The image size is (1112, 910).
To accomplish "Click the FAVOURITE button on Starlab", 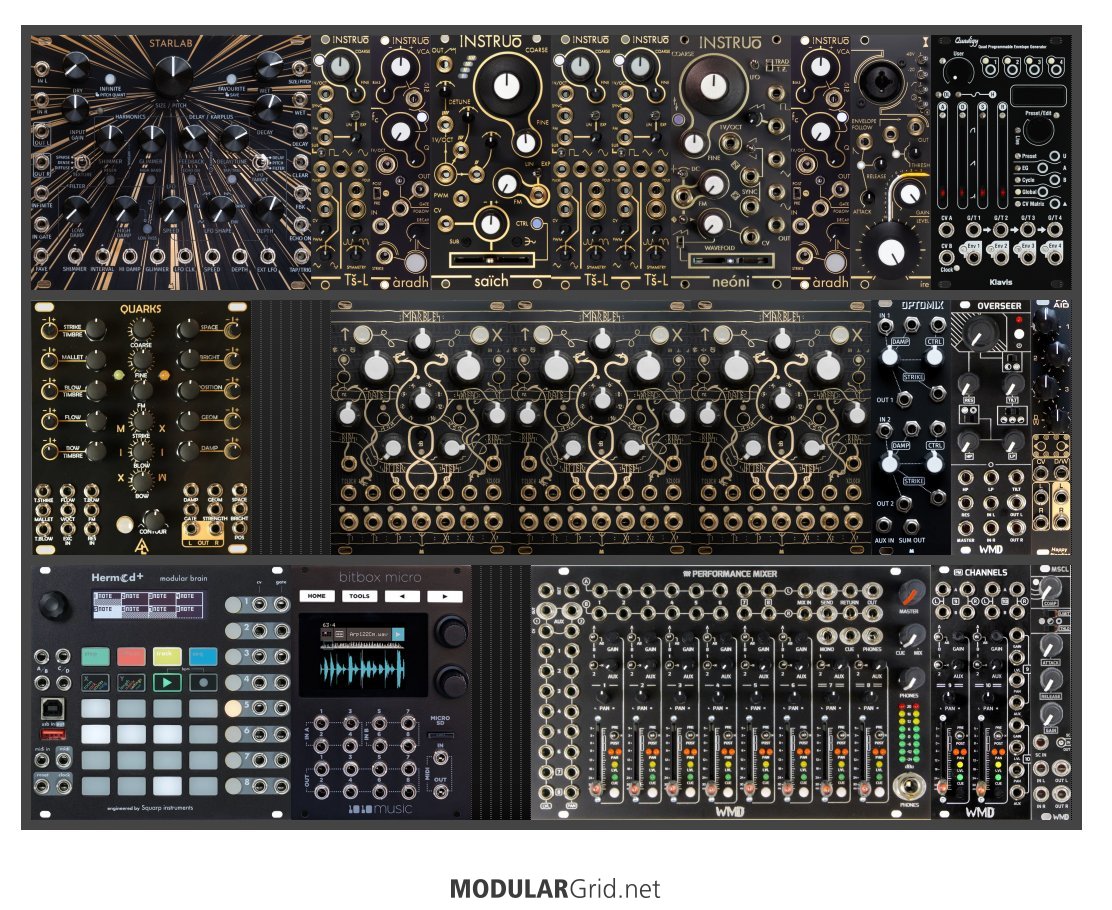I will tap(231, 79).
